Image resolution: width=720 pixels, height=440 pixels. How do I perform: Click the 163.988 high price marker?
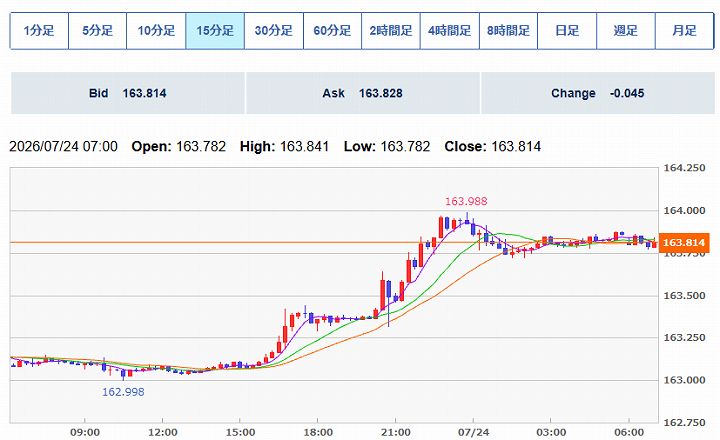click(x=466, y=201)
